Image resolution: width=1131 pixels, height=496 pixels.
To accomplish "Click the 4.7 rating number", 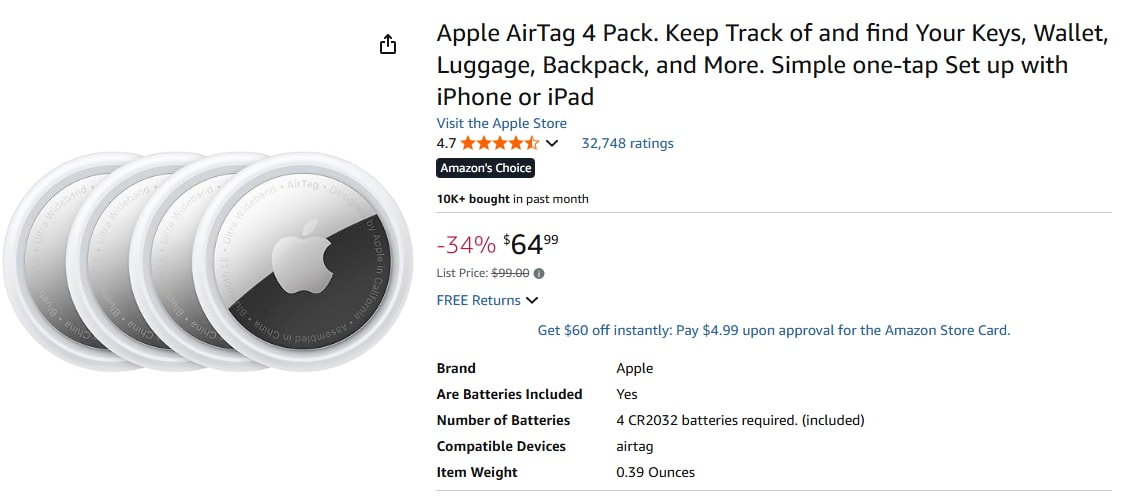I will point(447,143).
